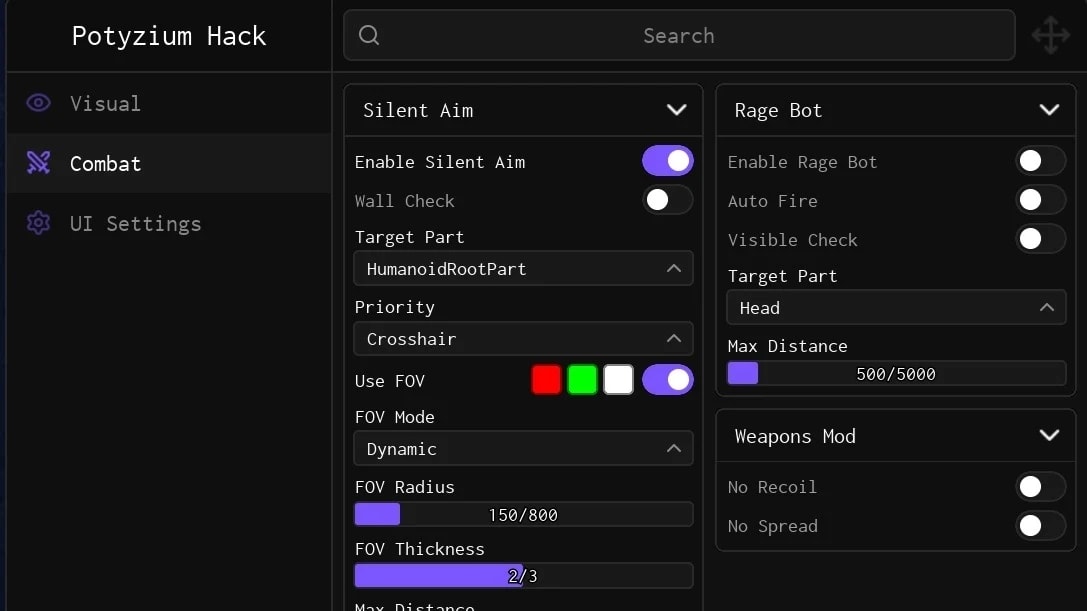The height and width of the screenshot is (611, 1087).
Task: Turn off the Use FOV toggle
Action: [x=668, y=379]
